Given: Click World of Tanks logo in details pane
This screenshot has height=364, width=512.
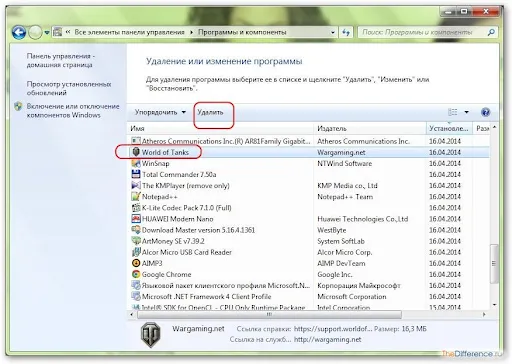Looking at the screenshot, I should pyautogui.click(x=150, y=335).
